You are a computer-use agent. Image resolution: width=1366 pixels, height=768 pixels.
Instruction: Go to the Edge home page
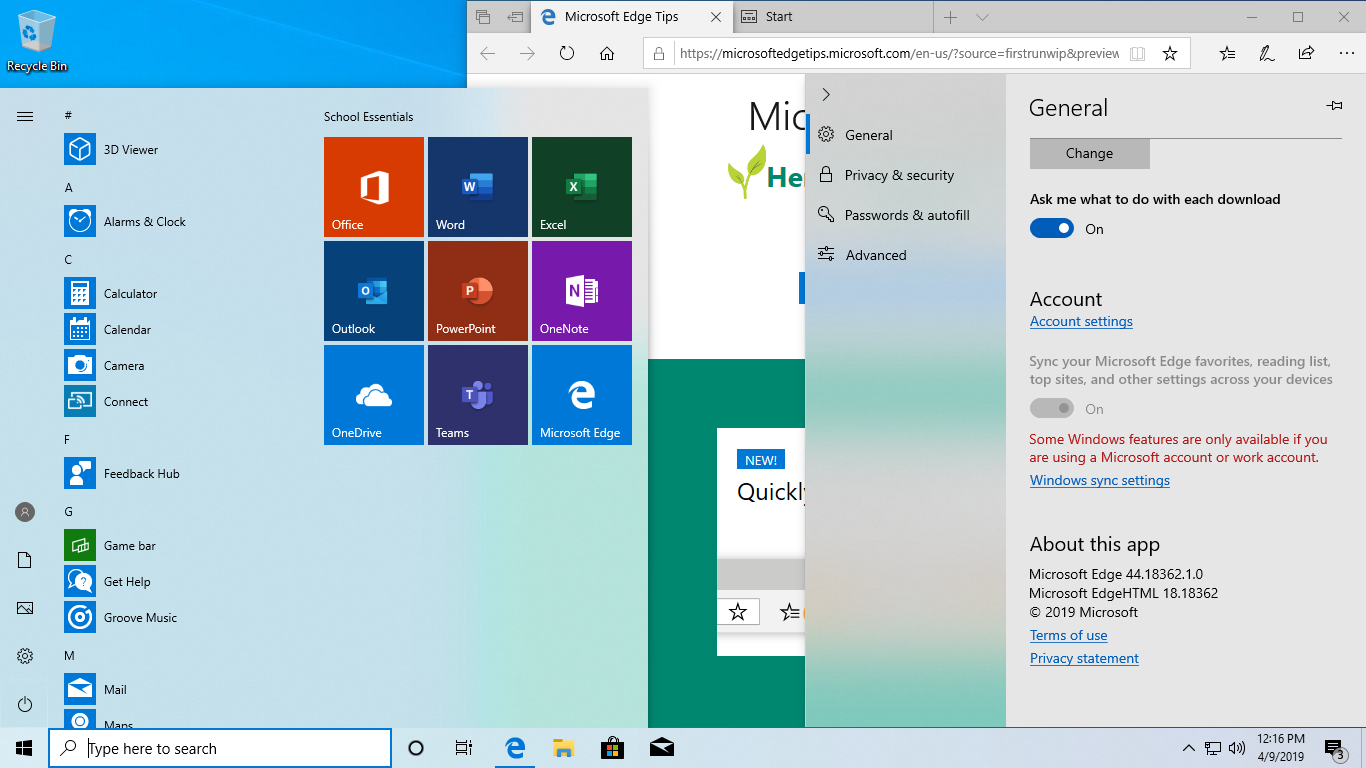tap(607, 53)
